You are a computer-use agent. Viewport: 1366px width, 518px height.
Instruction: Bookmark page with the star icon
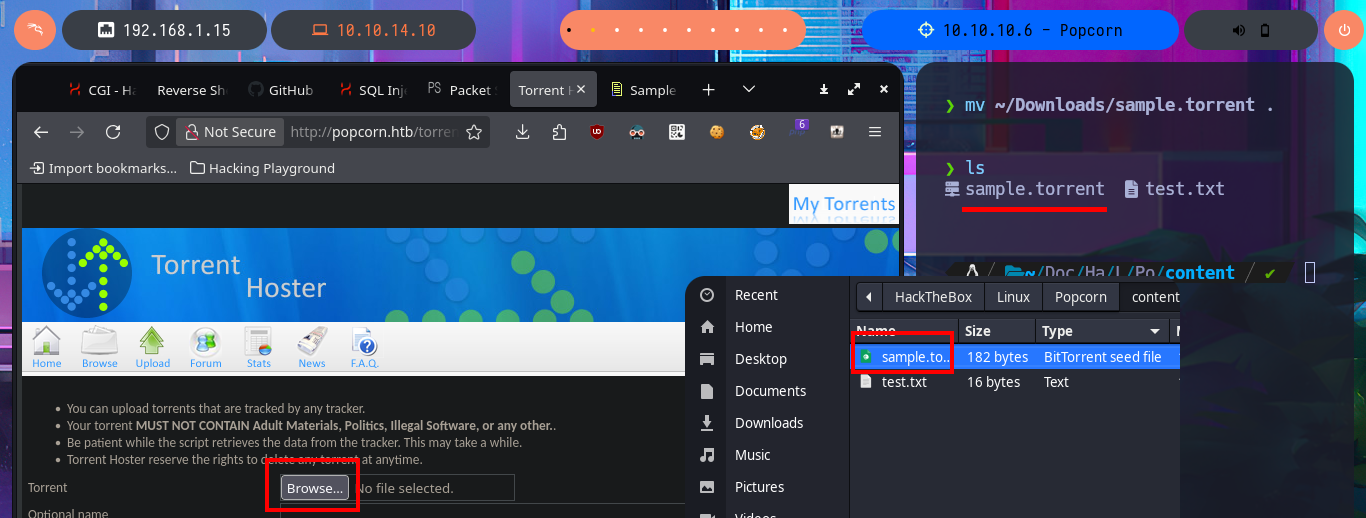pos(474,132)
